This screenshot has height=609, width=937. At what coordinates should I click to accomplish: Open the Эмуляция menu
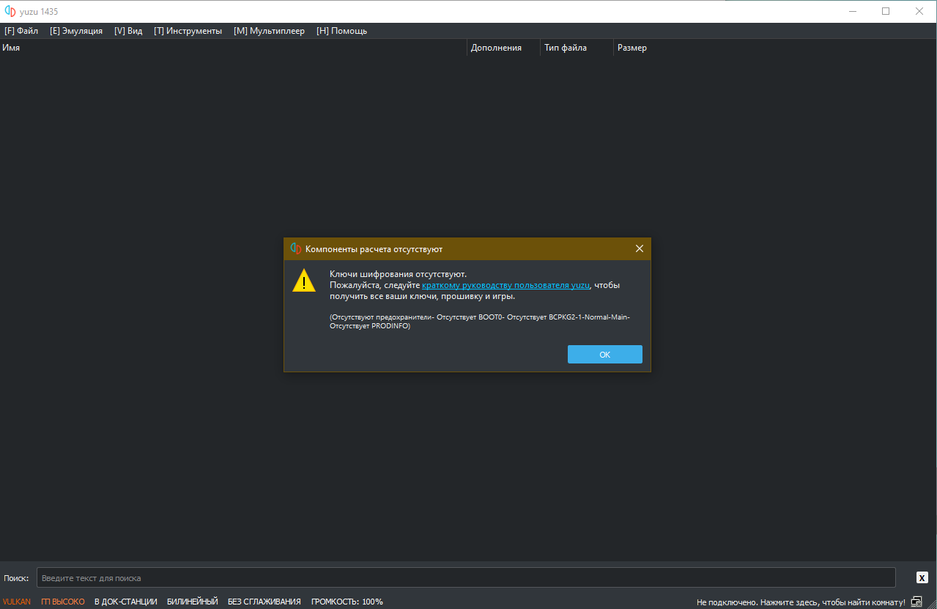[76, 31]
